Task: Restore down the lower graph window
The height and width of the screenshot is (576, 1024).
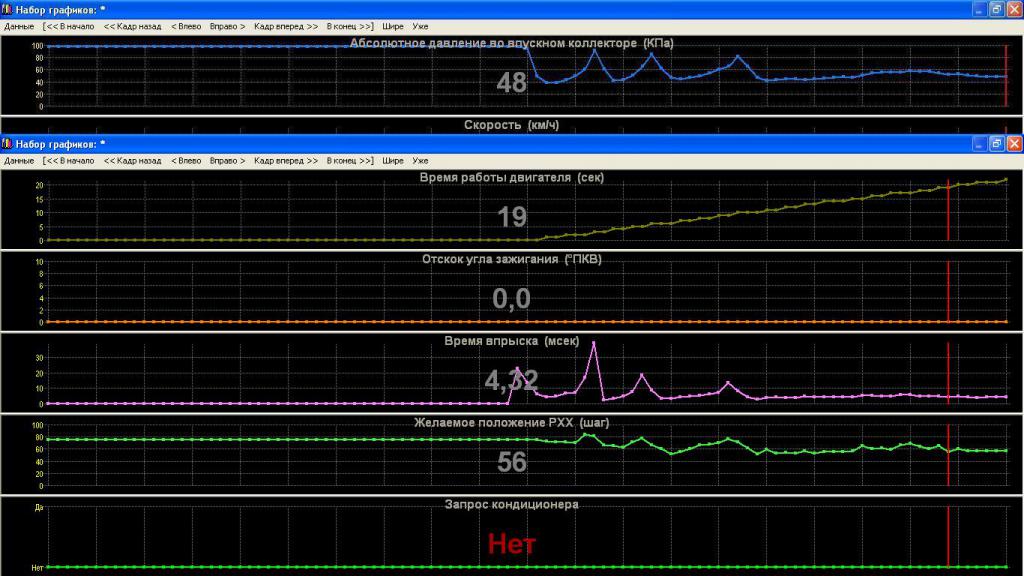Action: 996,144
